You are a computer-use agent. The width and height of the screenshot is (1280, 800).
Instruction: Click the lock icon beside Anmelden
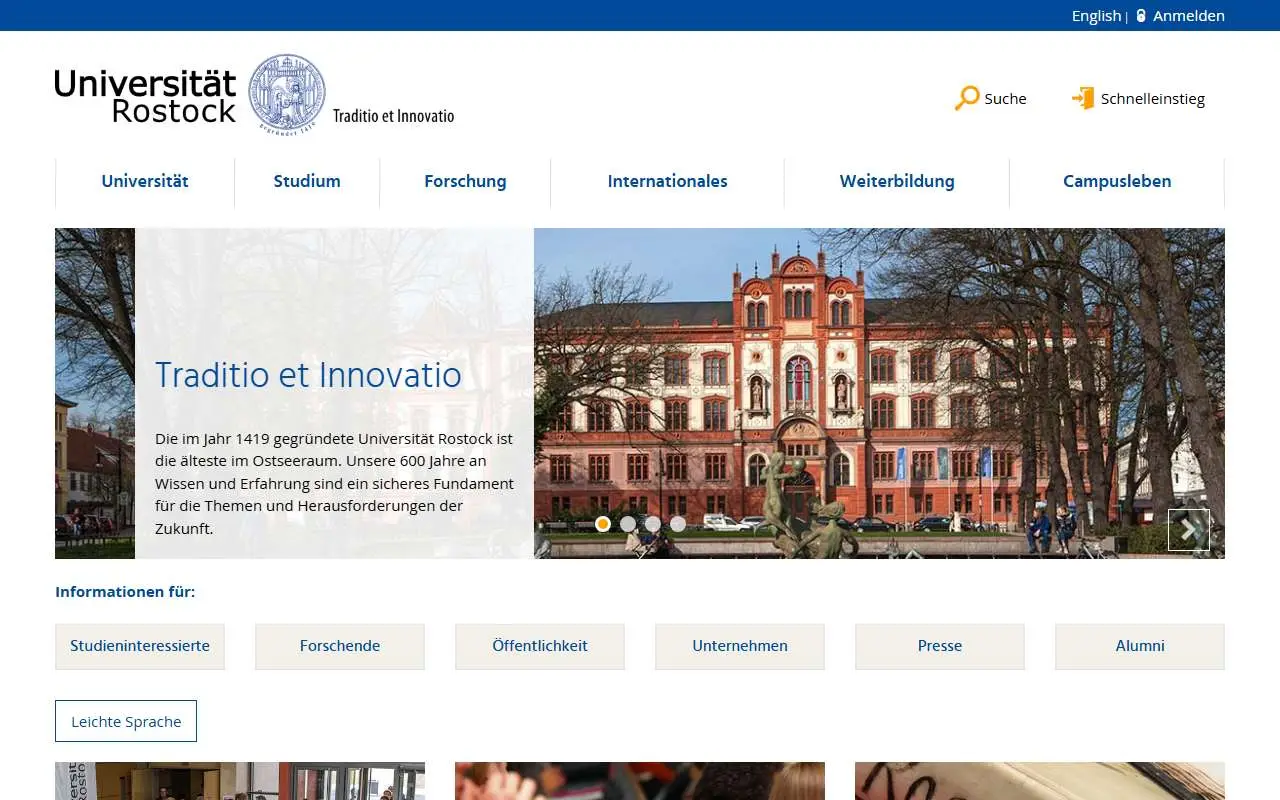coord(1141,16)
